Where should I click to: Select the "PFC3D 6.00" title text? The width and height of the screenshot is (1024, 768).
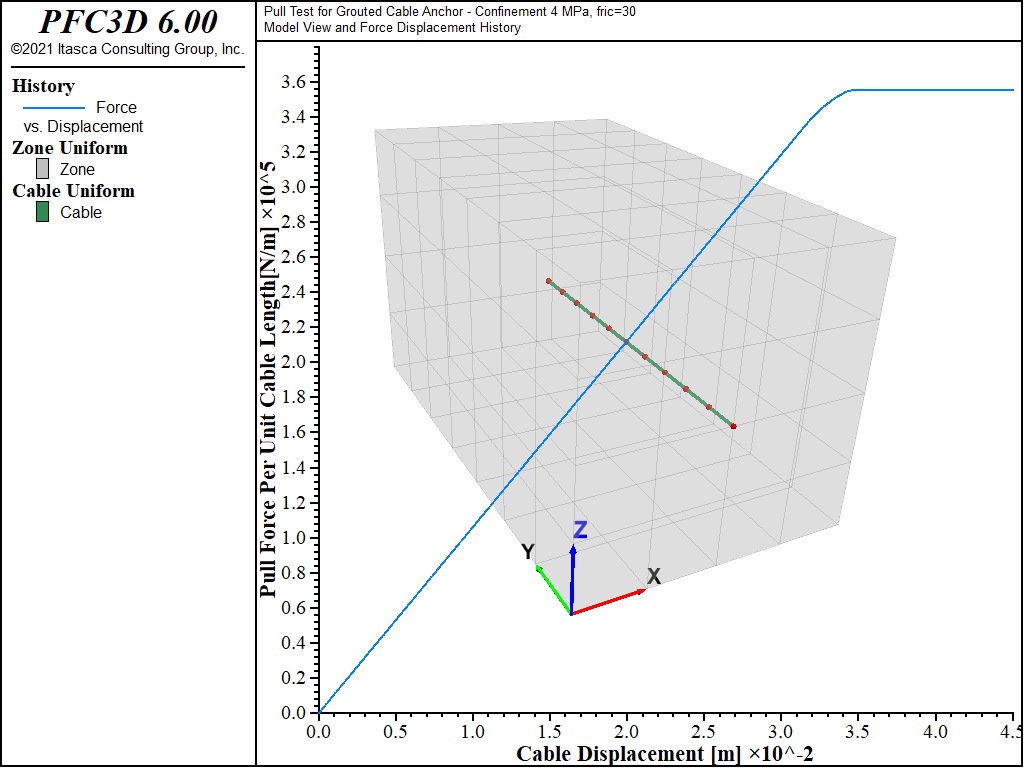click(128, 22)
